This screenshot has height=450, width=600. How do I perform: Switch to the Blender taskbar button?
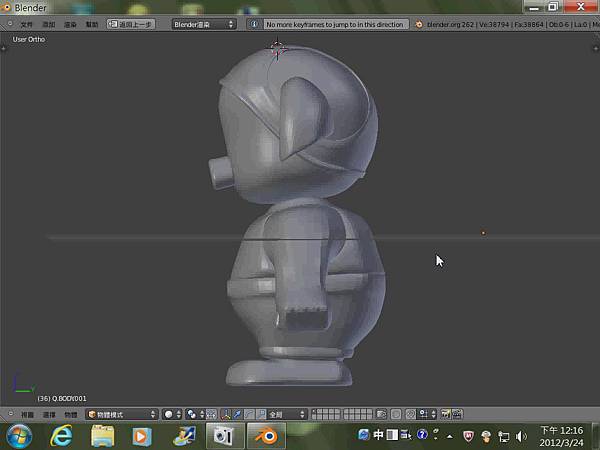[266, 436]
